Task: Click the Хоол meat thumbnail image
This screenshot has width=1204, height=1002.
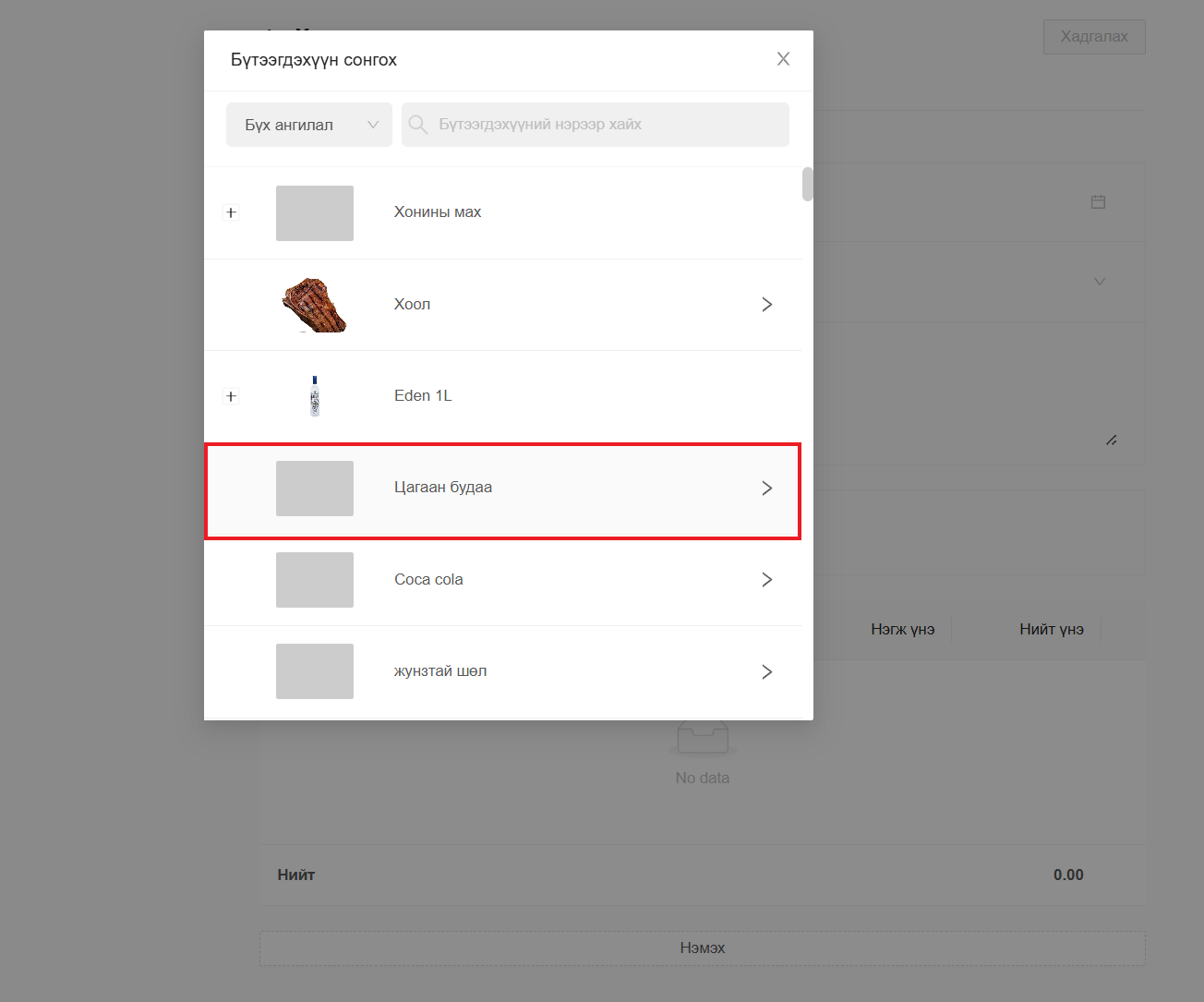Action: tap(314, 305)
